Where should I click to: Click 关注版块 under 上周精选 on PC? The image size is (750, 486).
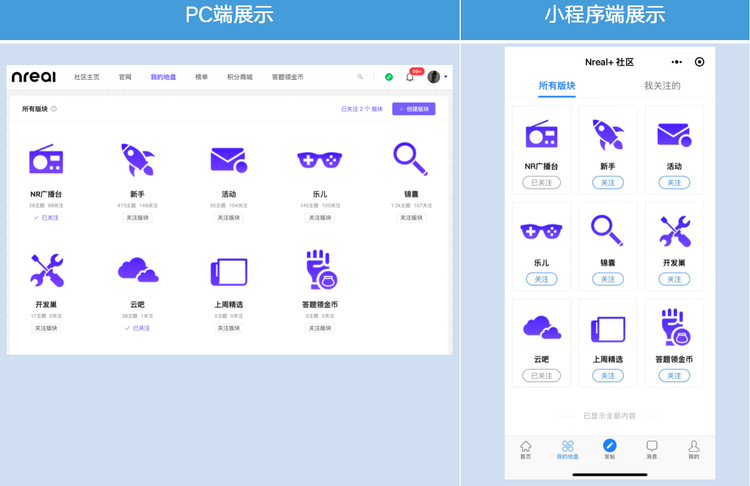229,328
